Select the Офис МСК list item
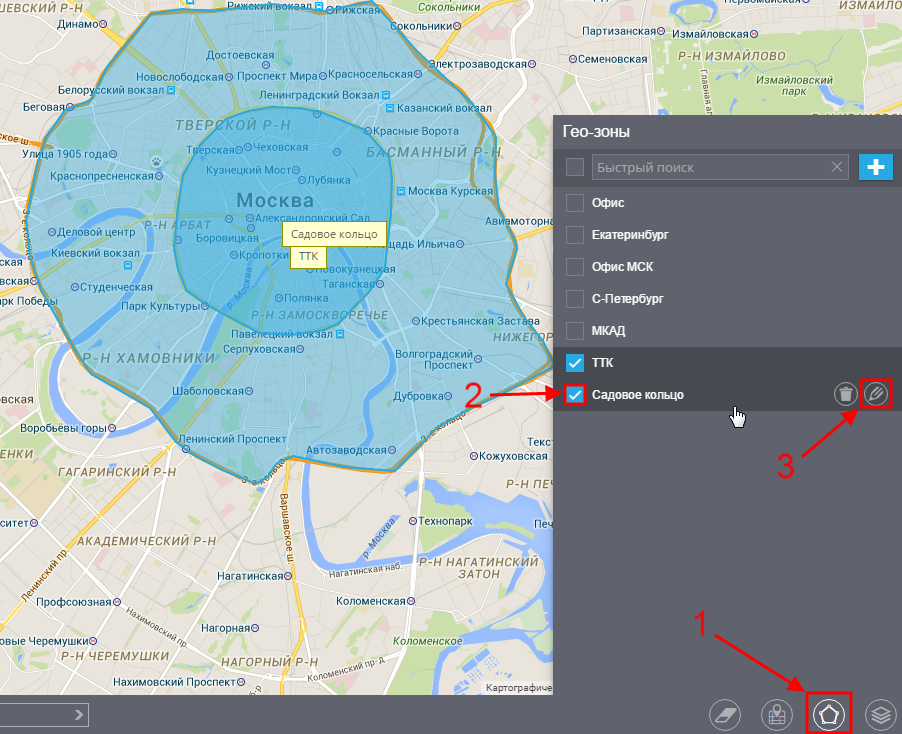This screenshot has height=734, width=902. pyautogui.click(x=727, y=267)
